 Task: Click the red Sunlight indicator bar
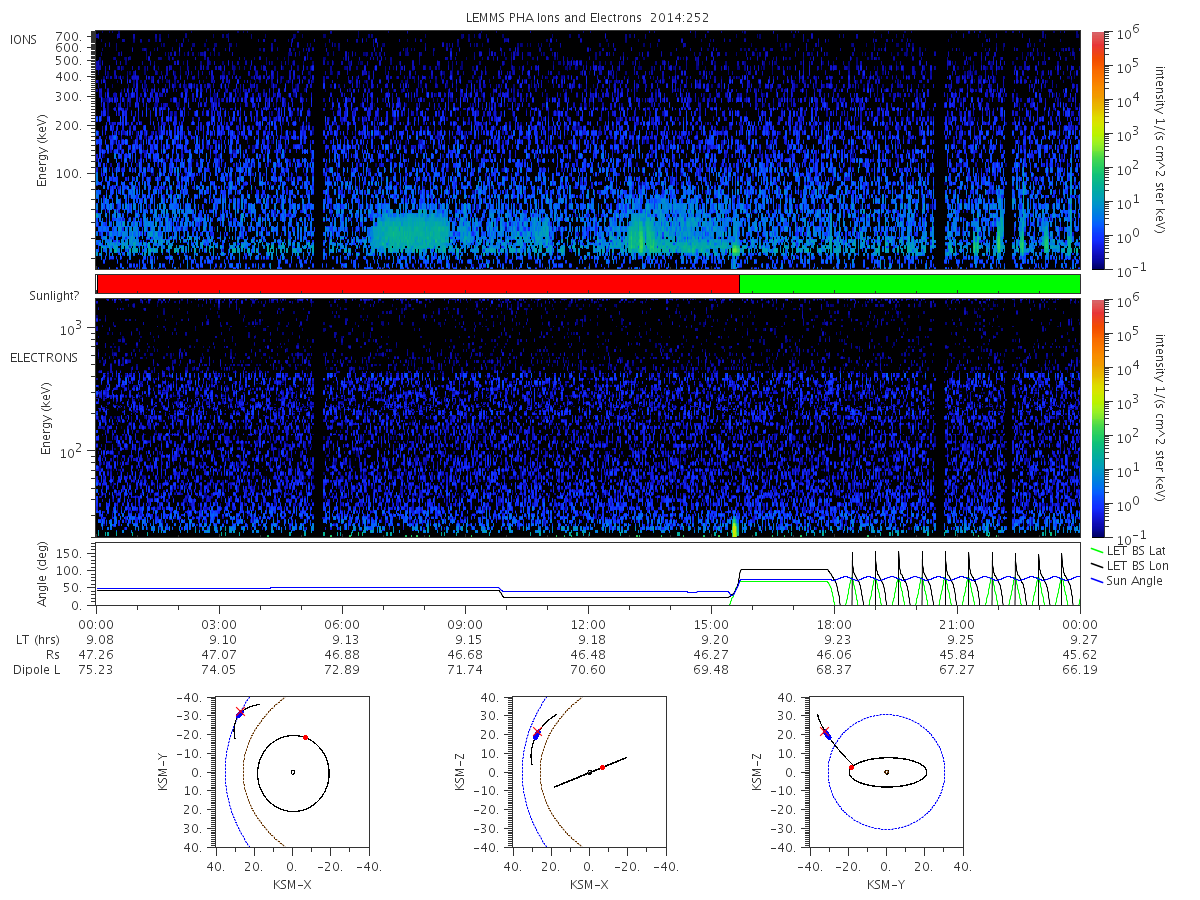coord(418,284)
